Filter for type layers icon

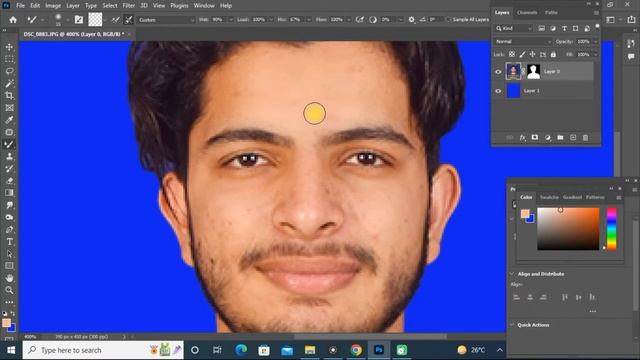pos(564,29)
